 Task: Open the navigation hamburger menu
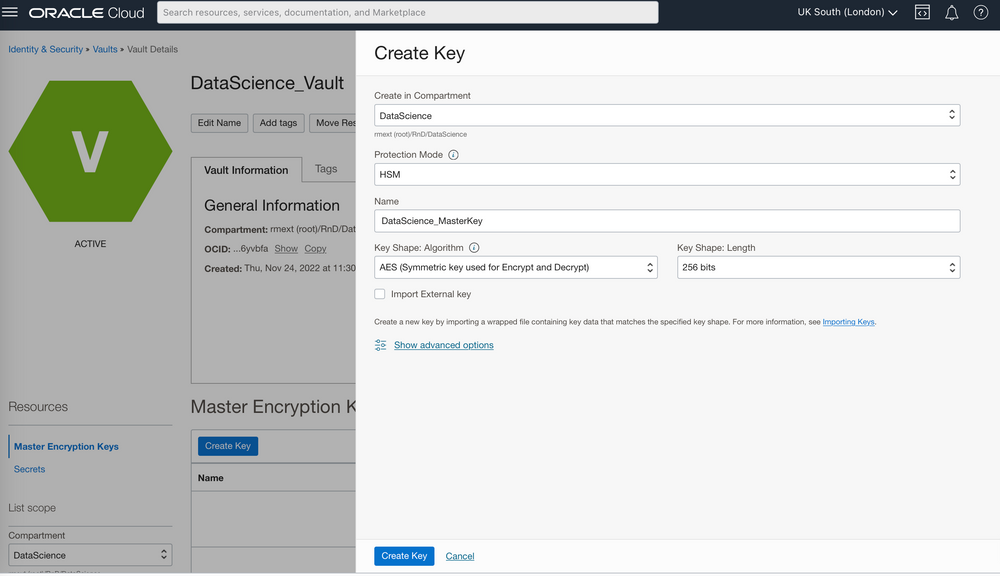[x=11, y=13]
